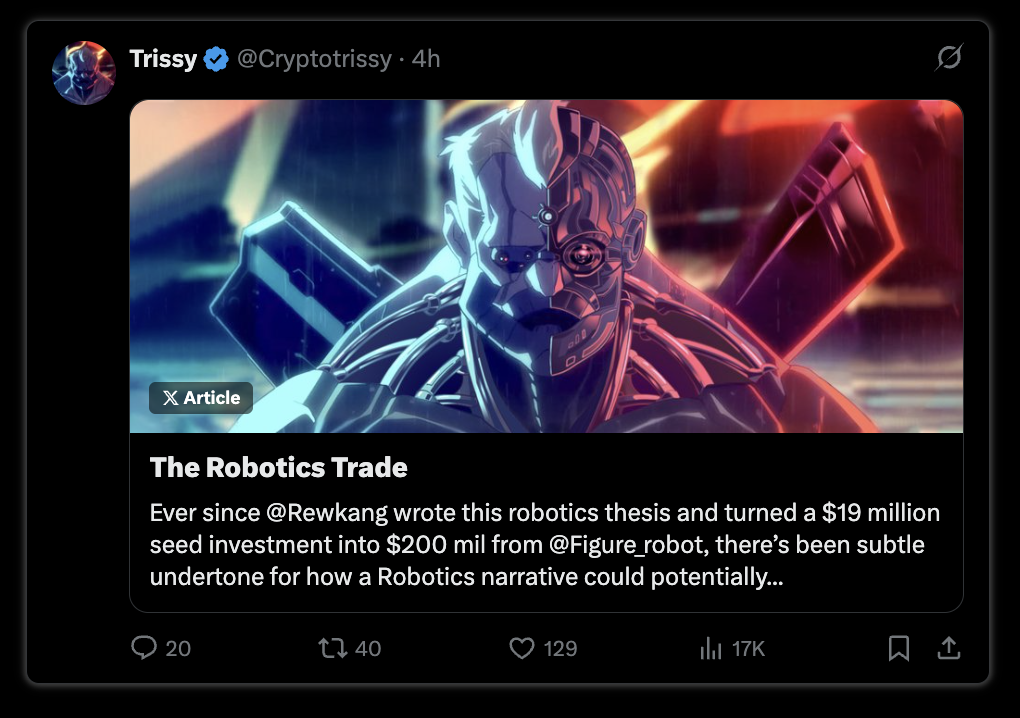This screenshot has height=718, width=1020.
Task: Click the 17K views count
Action: [748, 648]
